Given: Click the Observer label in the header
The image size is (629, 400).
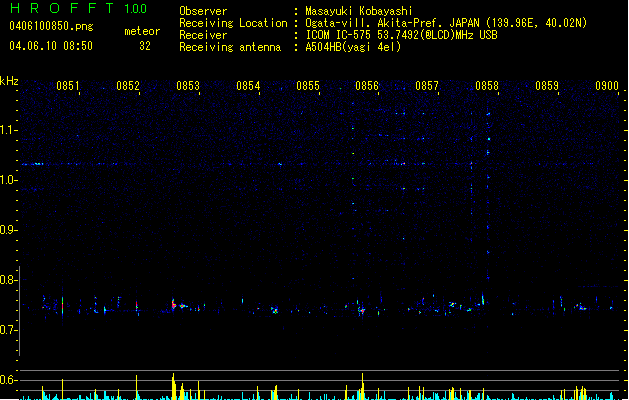Looking at the screenshot, I should click(203, 11).
